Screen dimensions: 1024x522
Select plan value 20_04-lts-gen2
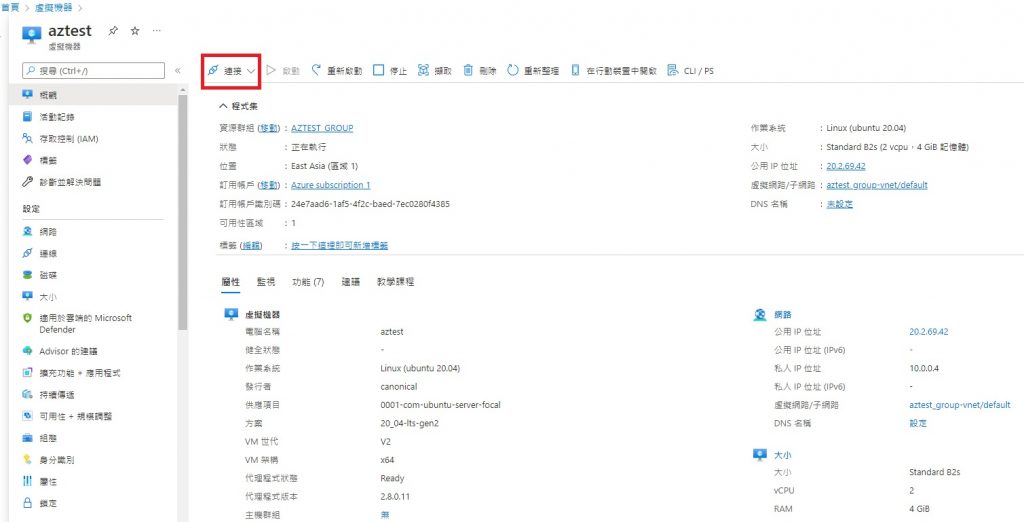(x=409, y=423)
